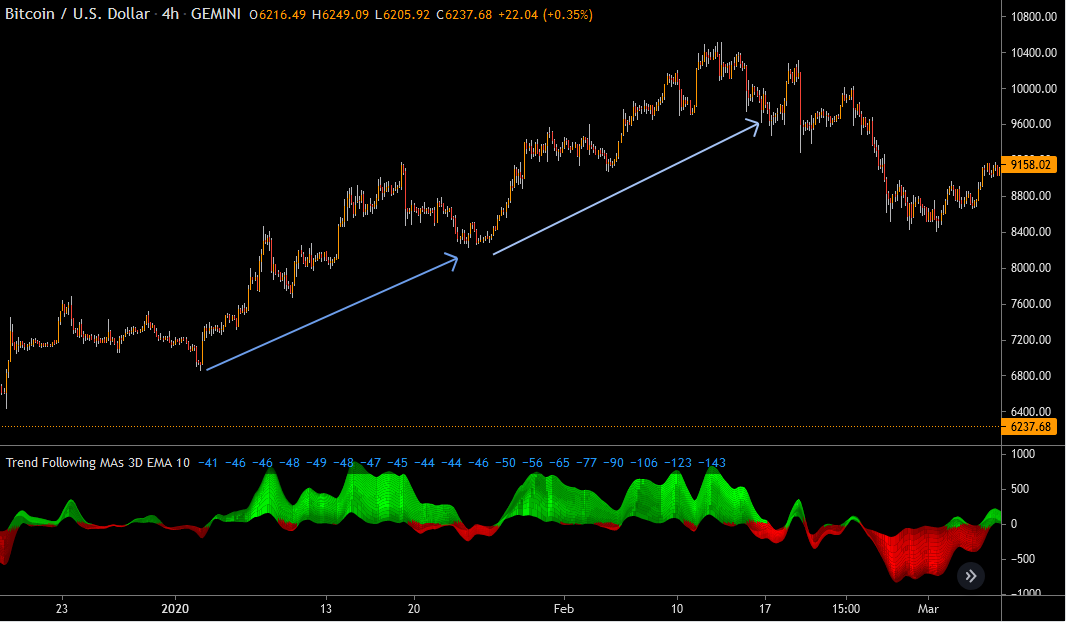Click the 1000 indicator scale label
The image size is (1066, 623).
(1023, 454)
